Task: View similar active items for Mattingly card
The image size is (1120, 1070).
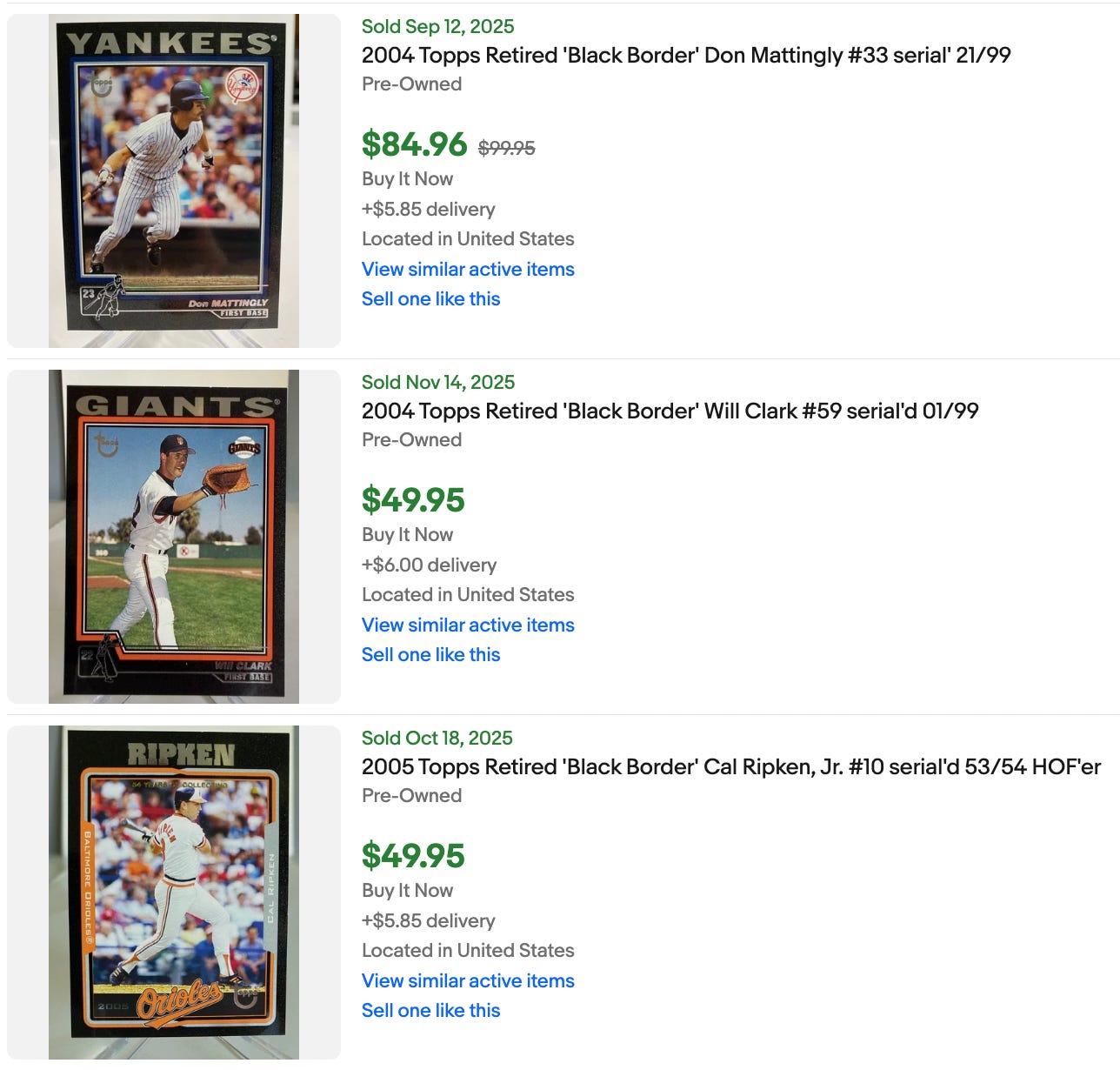Action: click(x=468, y=269)
